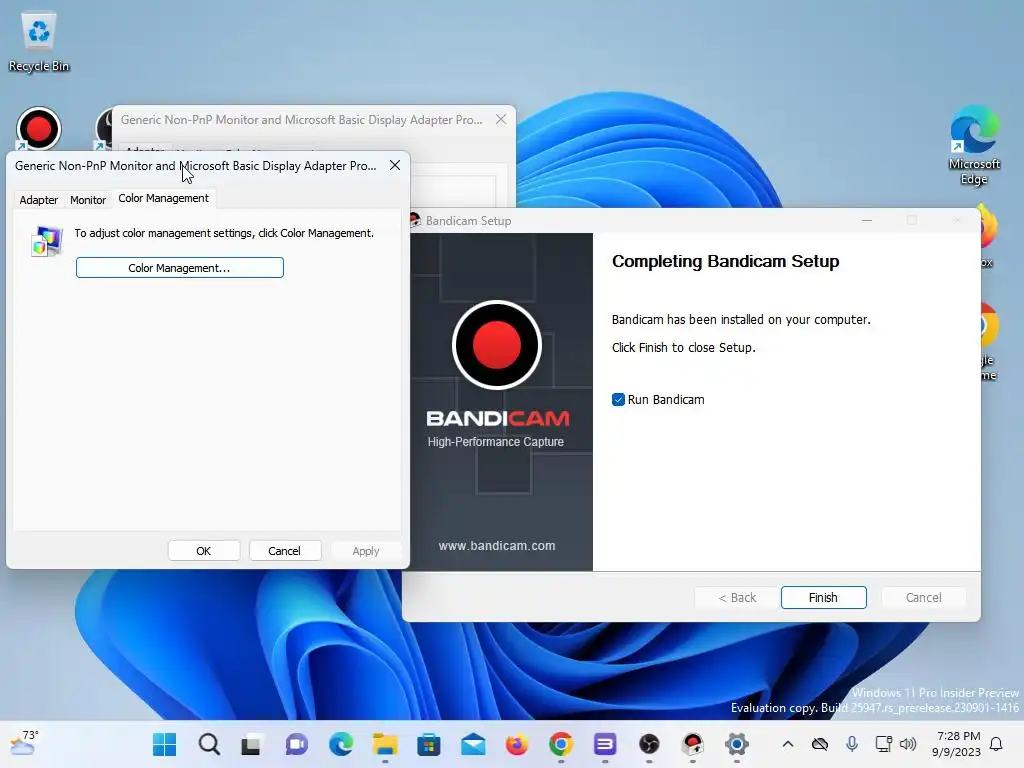The image size is (1024, 768).
Task: Switch to the Monitor tab
Action: (88, 200)
